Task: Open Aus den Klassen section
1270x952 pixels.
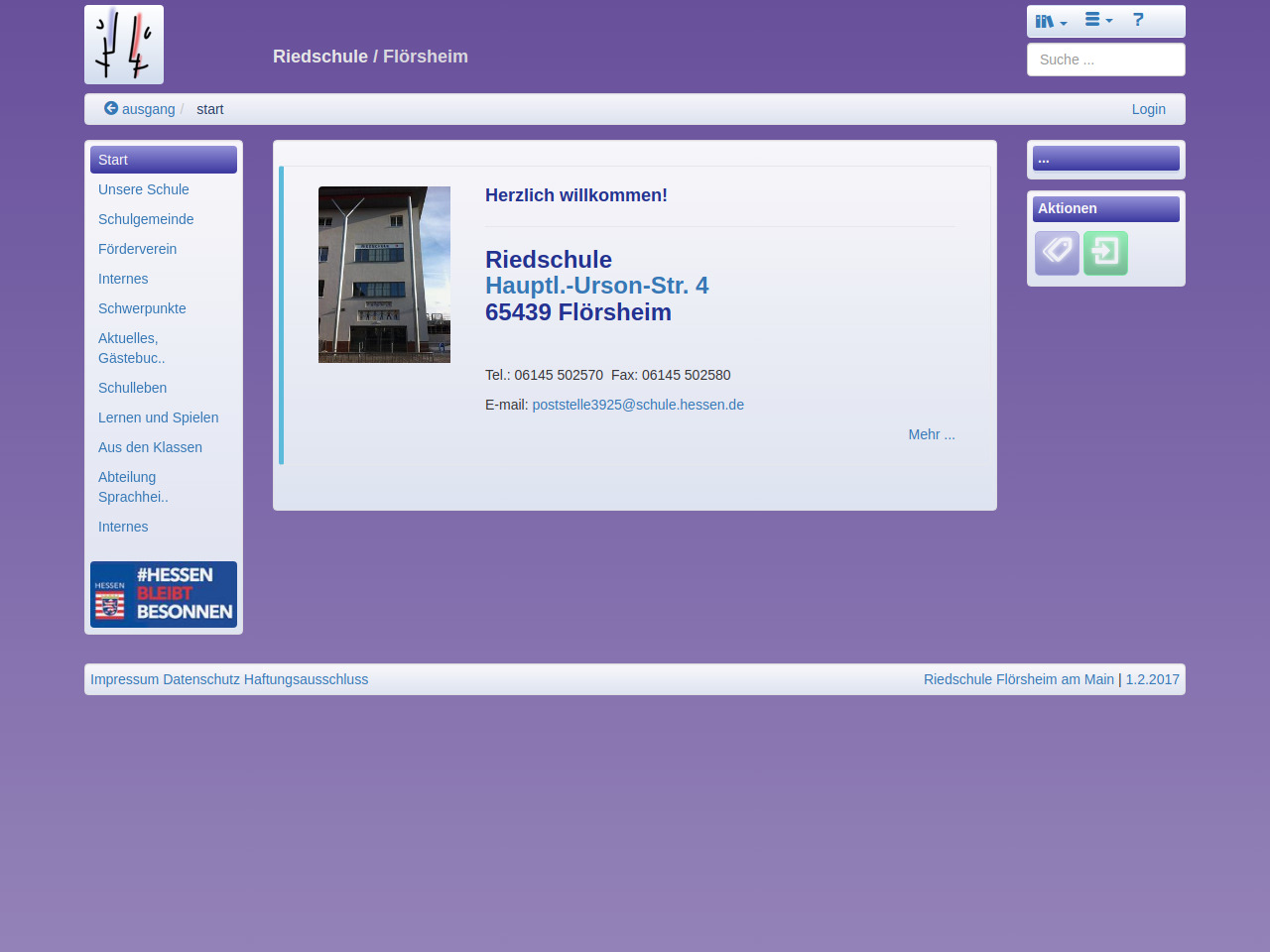Action: point(151,447)
